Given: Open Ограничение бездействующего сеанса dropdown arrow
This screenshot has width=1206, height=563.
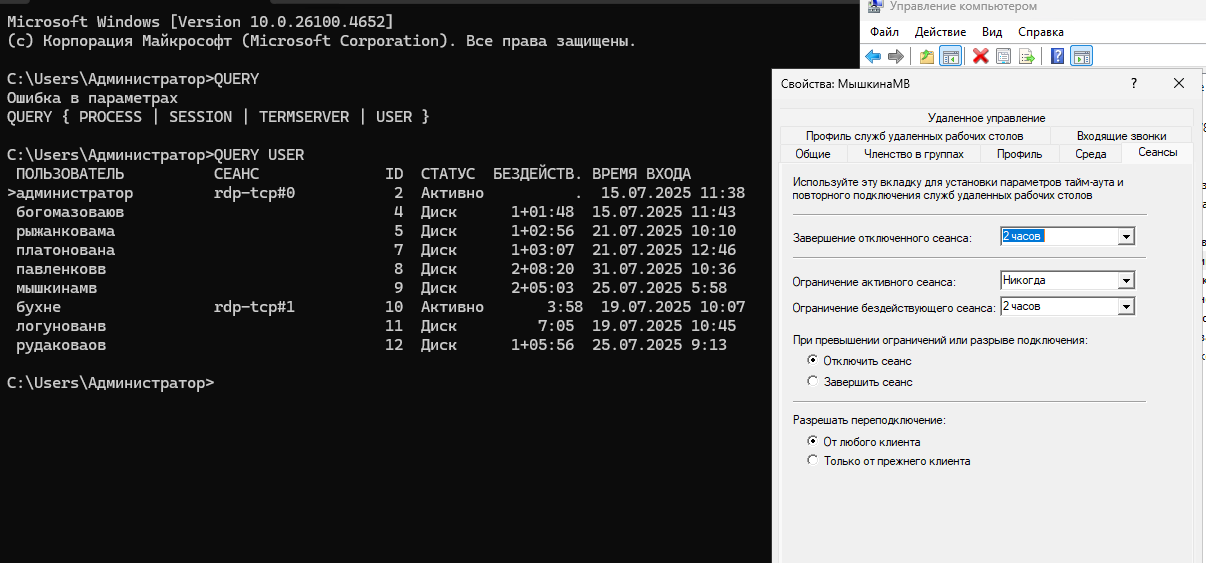Looking at the screenshot, I should click(1126, 307).
